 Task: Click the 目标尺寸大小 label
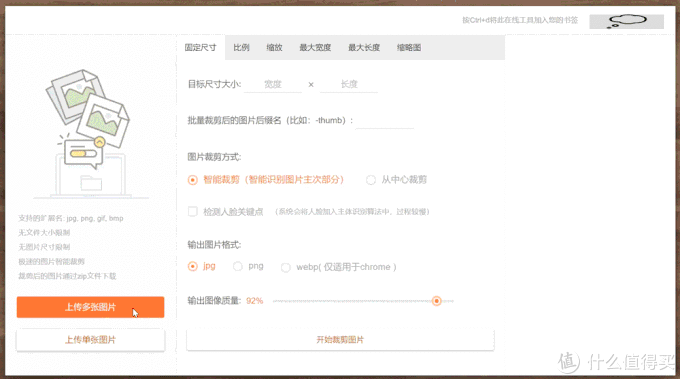(214, 84)
